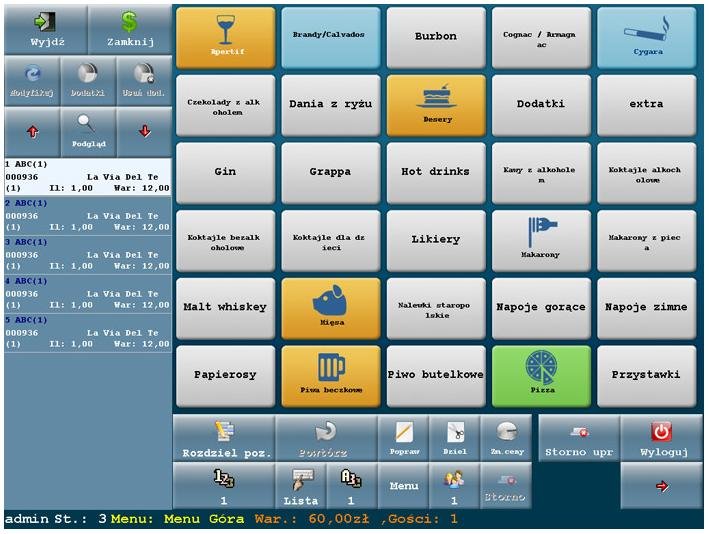Select the Aperitif glass tile
This screenshot has width=709, height=534.
click(225, 37)
